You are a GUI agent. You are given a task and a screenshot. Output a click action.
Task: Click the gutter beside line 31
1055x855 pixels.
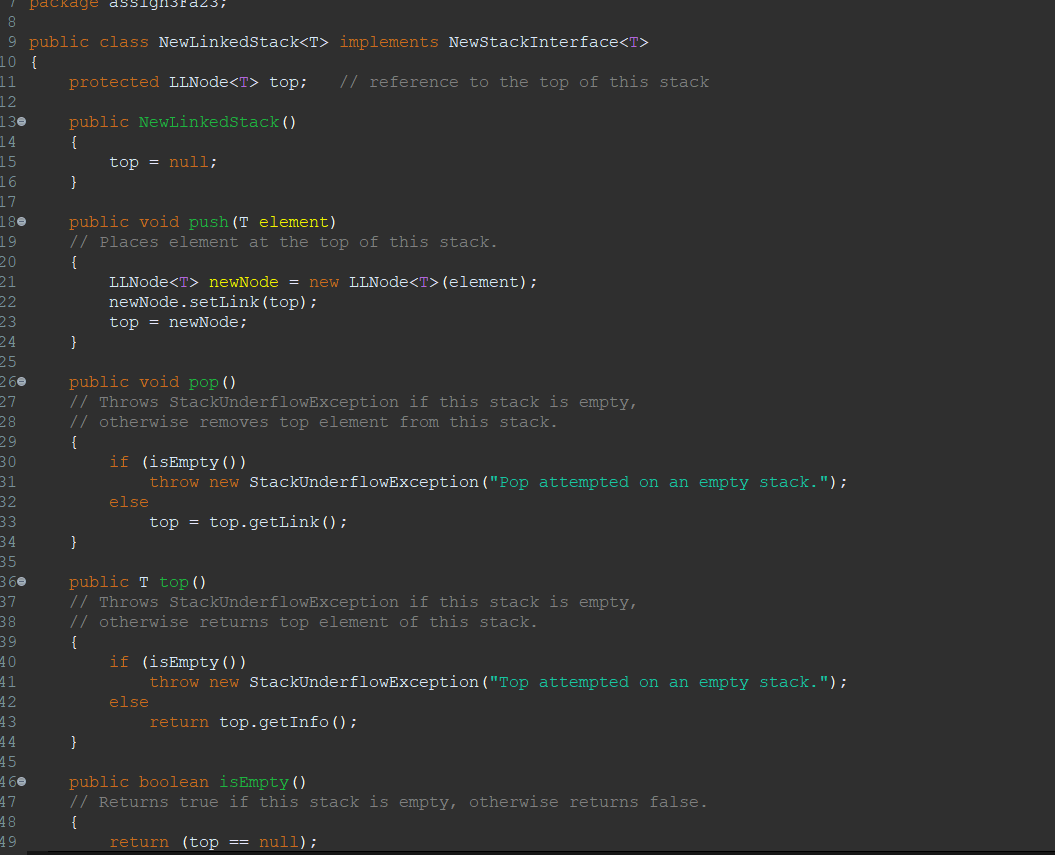(9, 481)
